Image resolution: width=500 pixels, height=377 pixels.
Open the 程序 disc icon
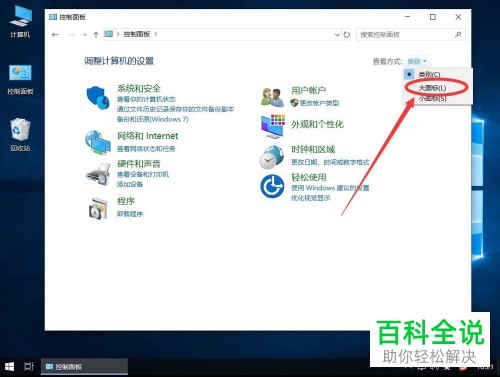pyautogui.click(x=98, y=208)
